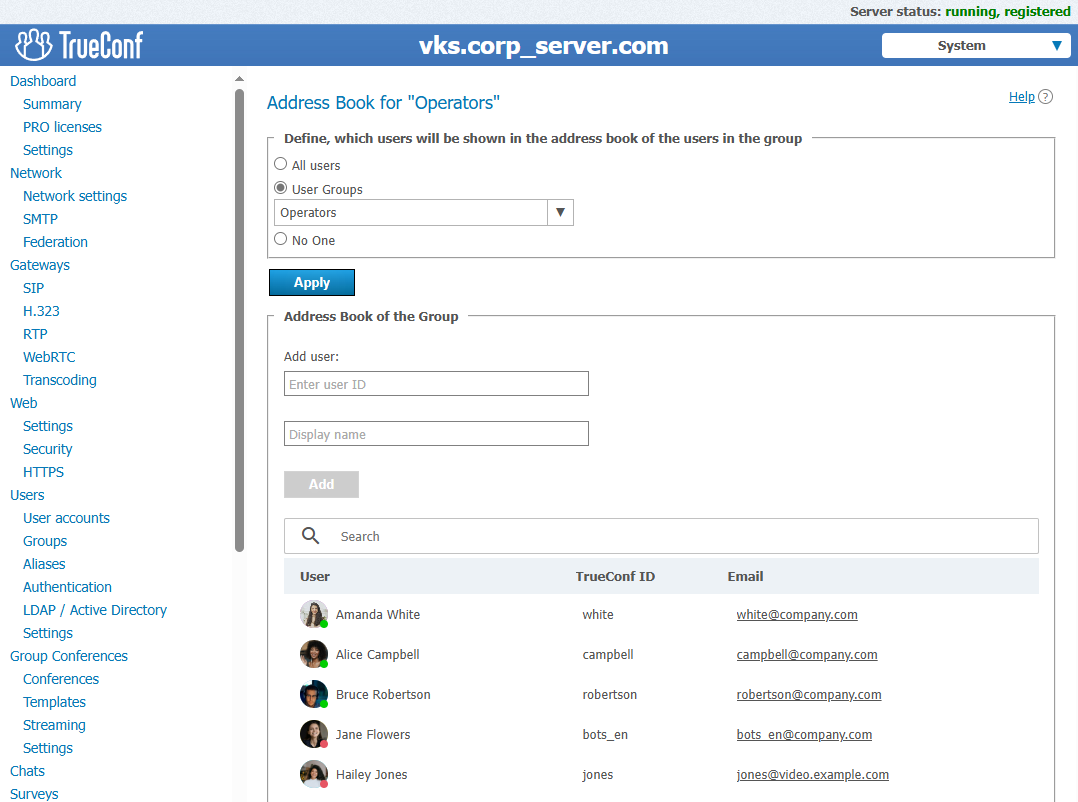Click Alice Campbell's avatar picture
1078x802 pixels.
[314, 654]
